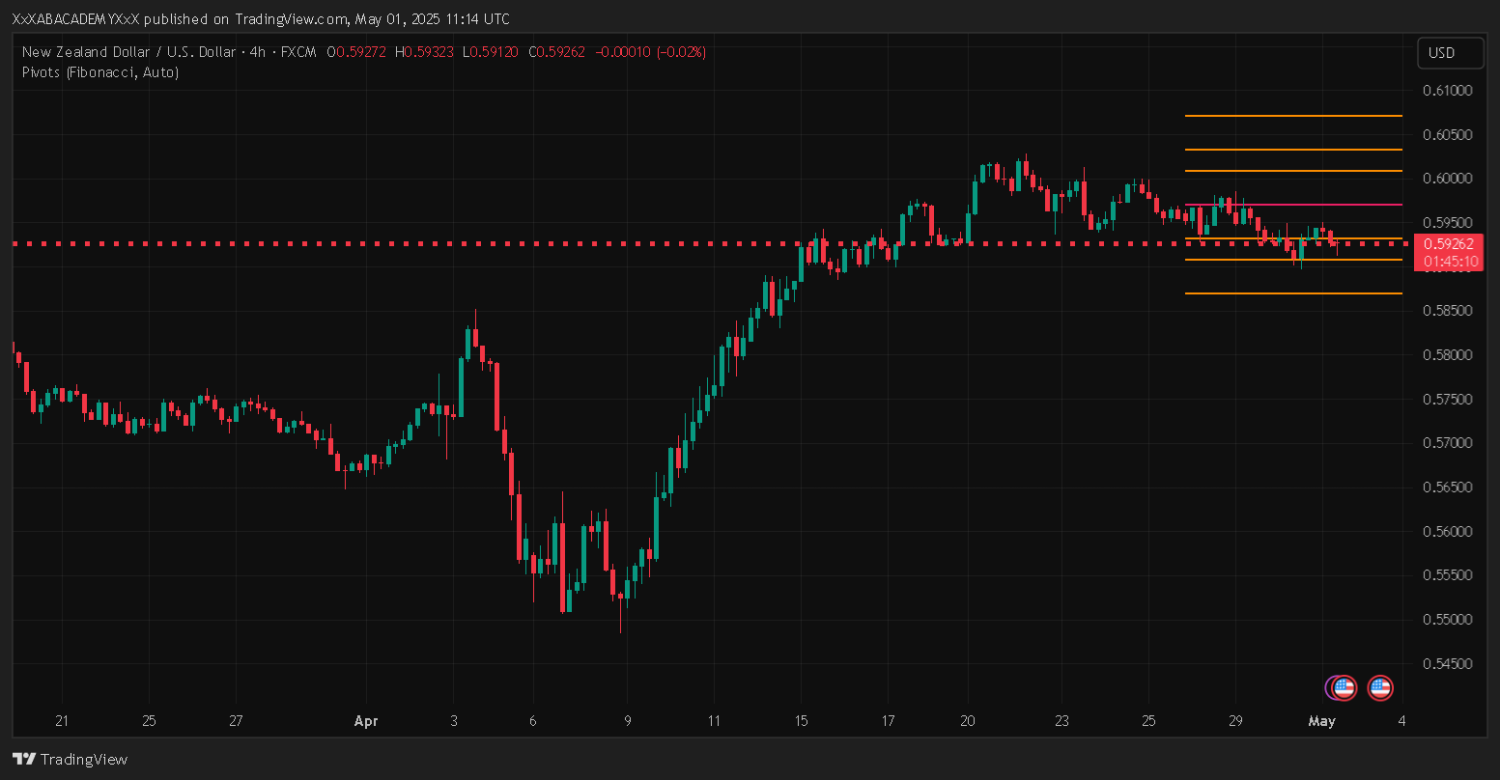Image resolution: width=1500 pixels, height=780 pixels.
Task: Click the New Zealand Dollar / U.S. Dollar title
Action: (x=128, y=51)
